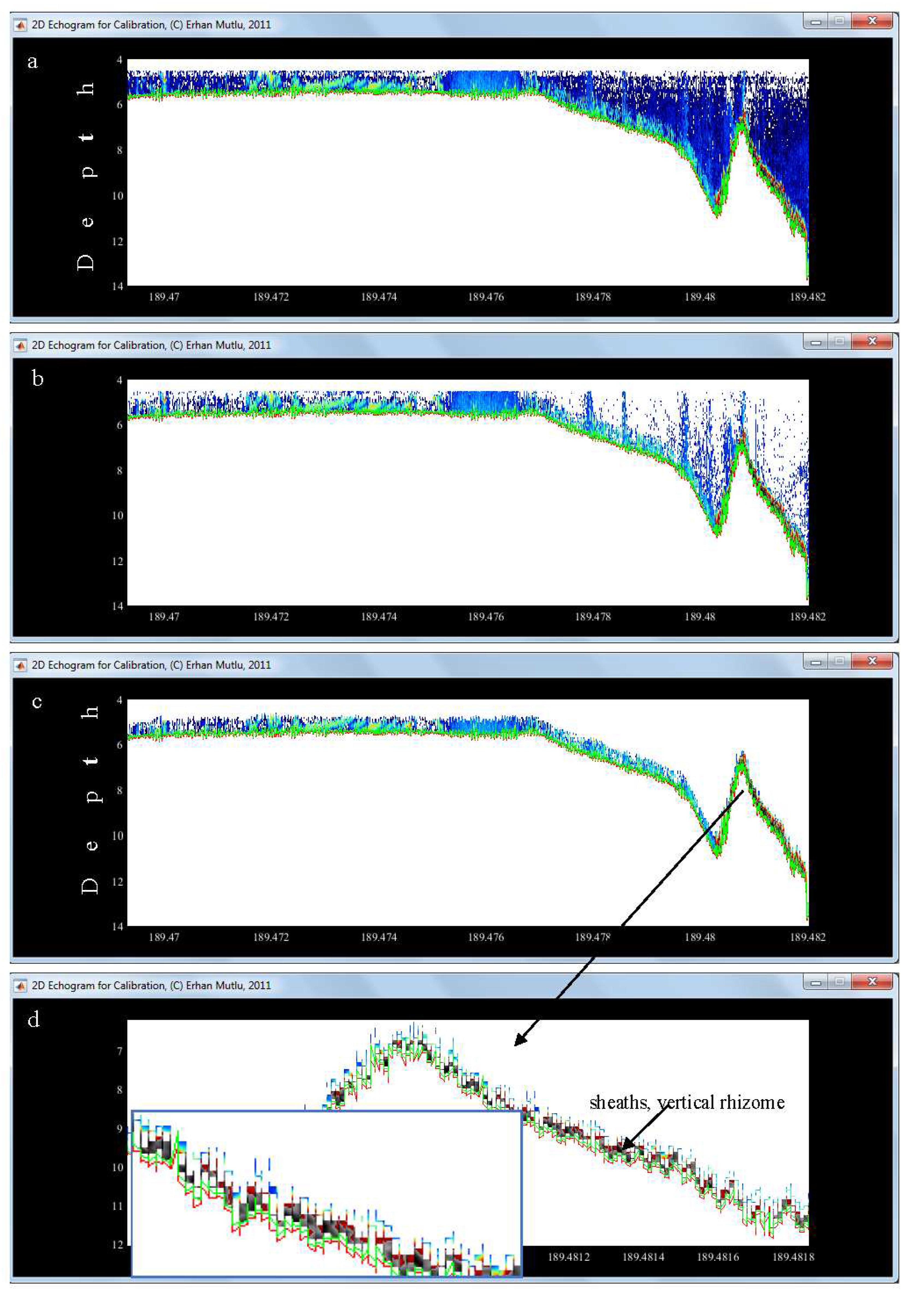Minimize echogram window c
Screen dimensions: 924x1306
(816, 661)
